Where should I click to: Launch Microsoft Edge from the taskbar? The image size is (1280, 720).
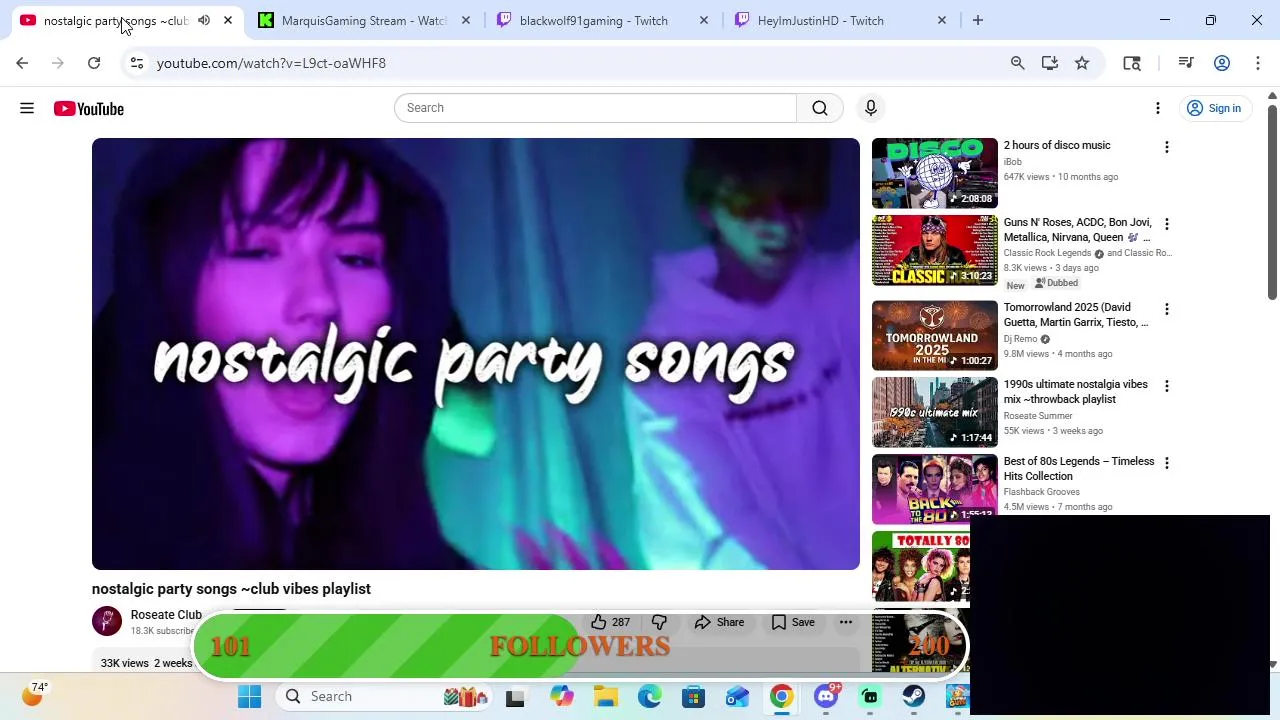pyautogui.click(x=650, y=697)
